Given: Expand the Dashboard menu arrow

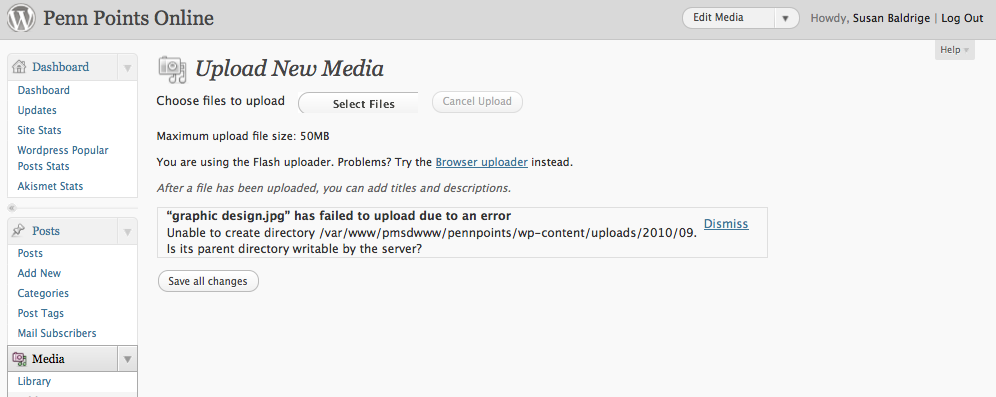Looking at the screenshot, I should pyautogui.click(x=127, y=67).
